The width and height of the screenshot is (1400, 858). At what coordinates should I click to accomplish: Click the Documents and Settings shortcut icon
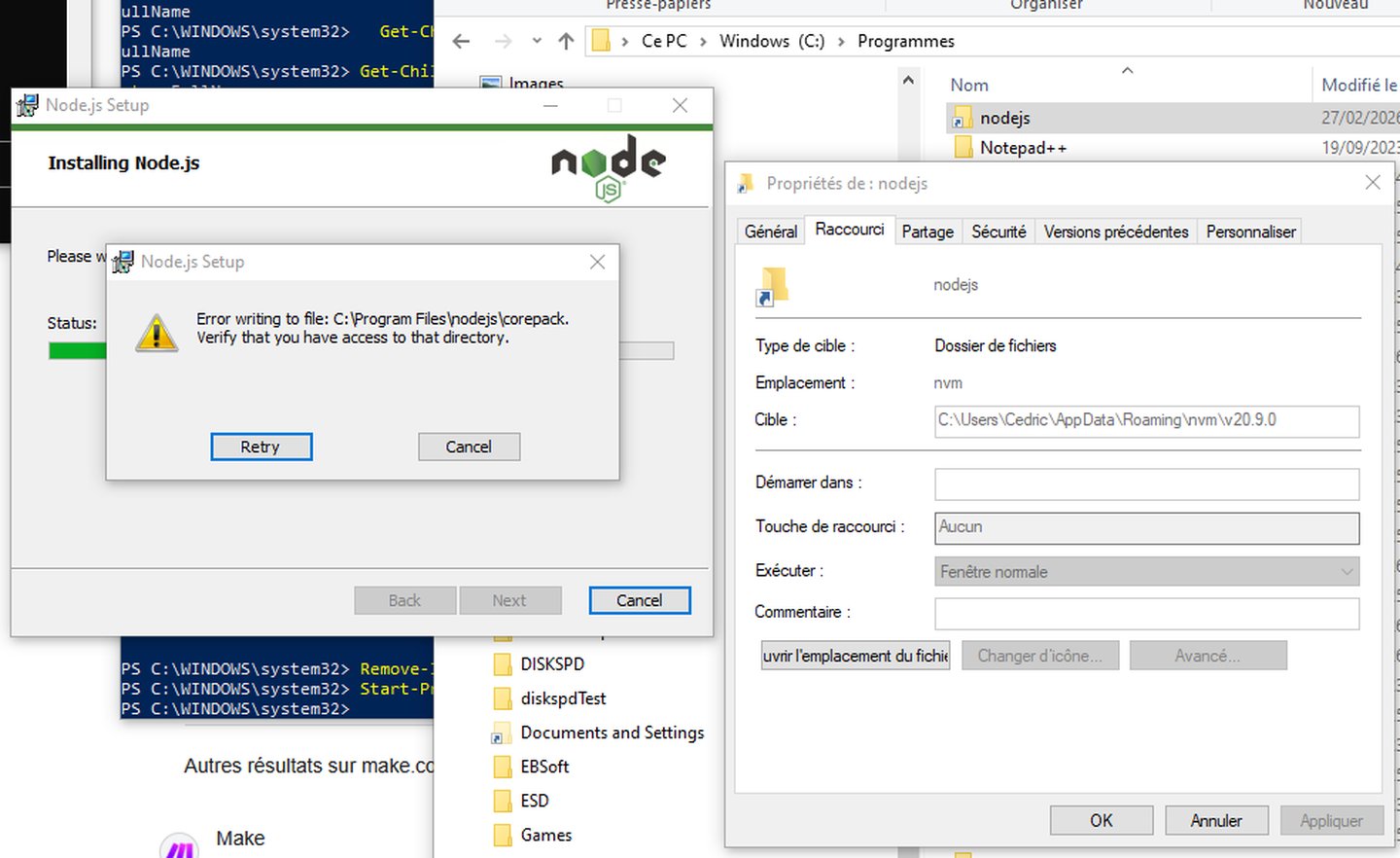coord(502,733)
